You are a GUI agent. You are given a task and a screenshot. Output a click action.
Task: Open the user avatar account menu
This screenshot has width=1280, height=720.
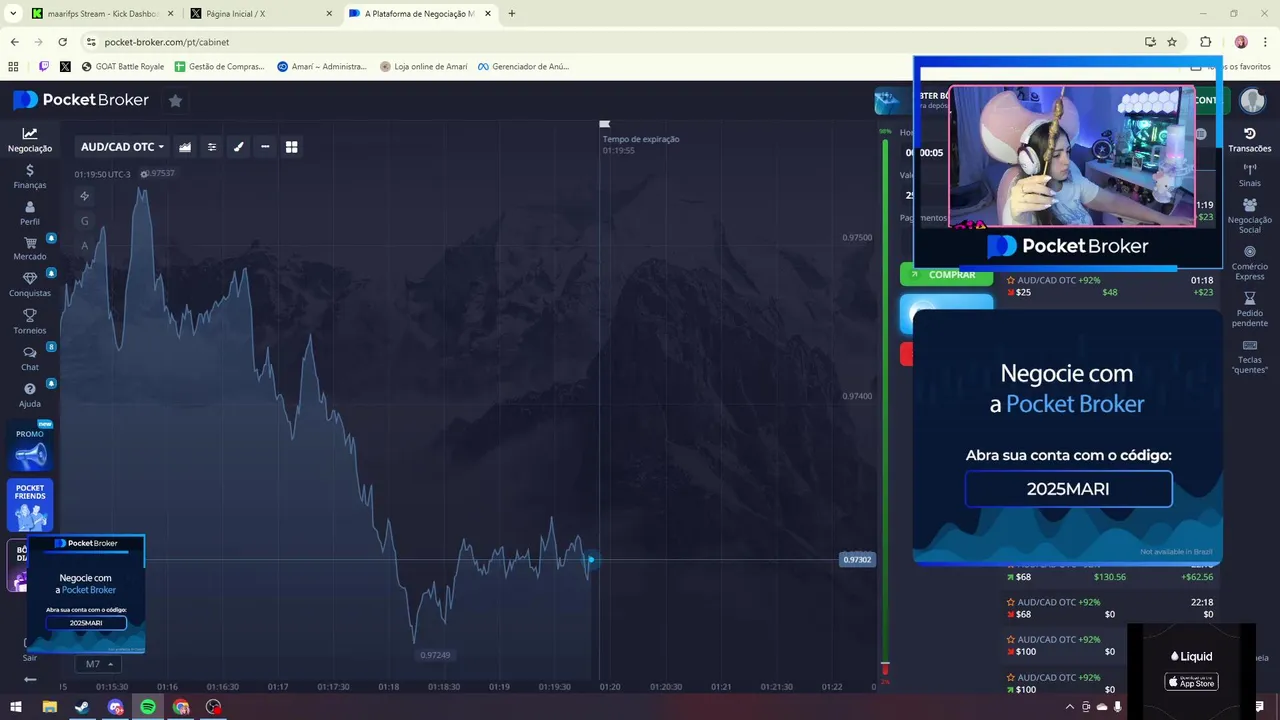(x=1252, y=100)
